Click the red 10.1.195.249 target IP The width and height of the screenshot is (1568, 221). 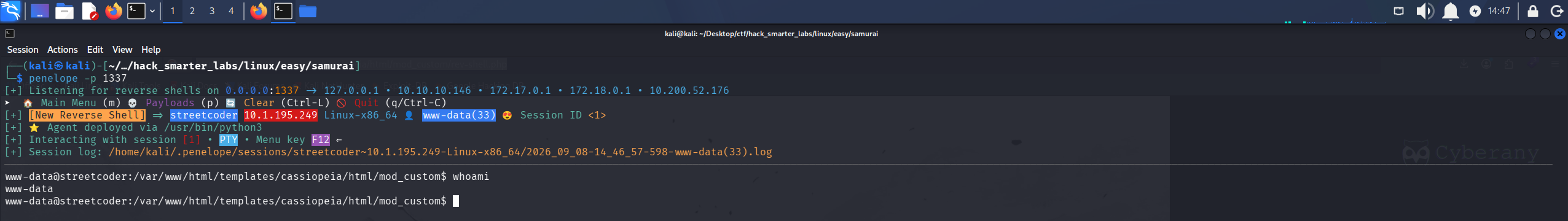click(281, 115)
